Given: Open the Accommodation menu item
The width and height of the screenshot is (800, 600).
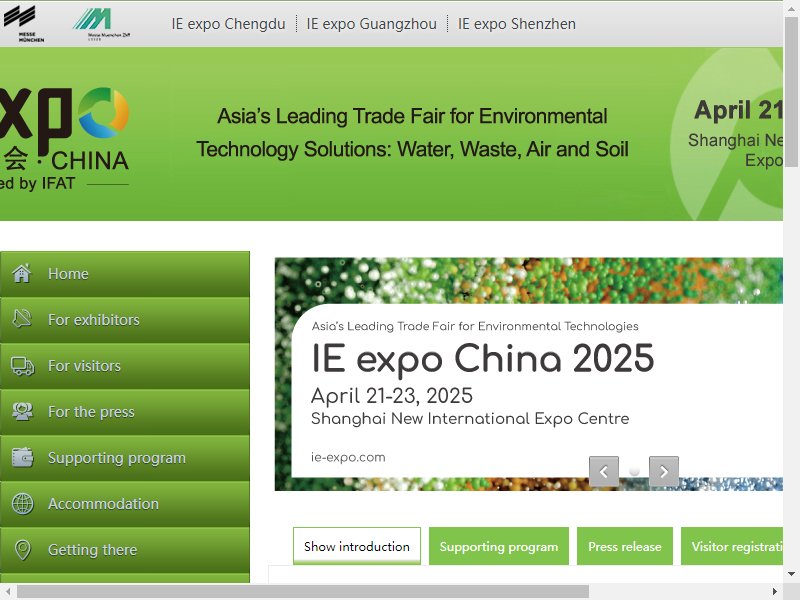Looking at the screenshot, I should [125, 504].
